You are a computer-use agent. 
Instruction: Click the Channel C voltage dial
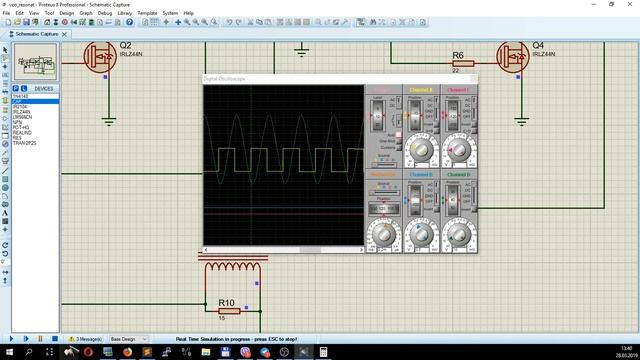(459, 150)
